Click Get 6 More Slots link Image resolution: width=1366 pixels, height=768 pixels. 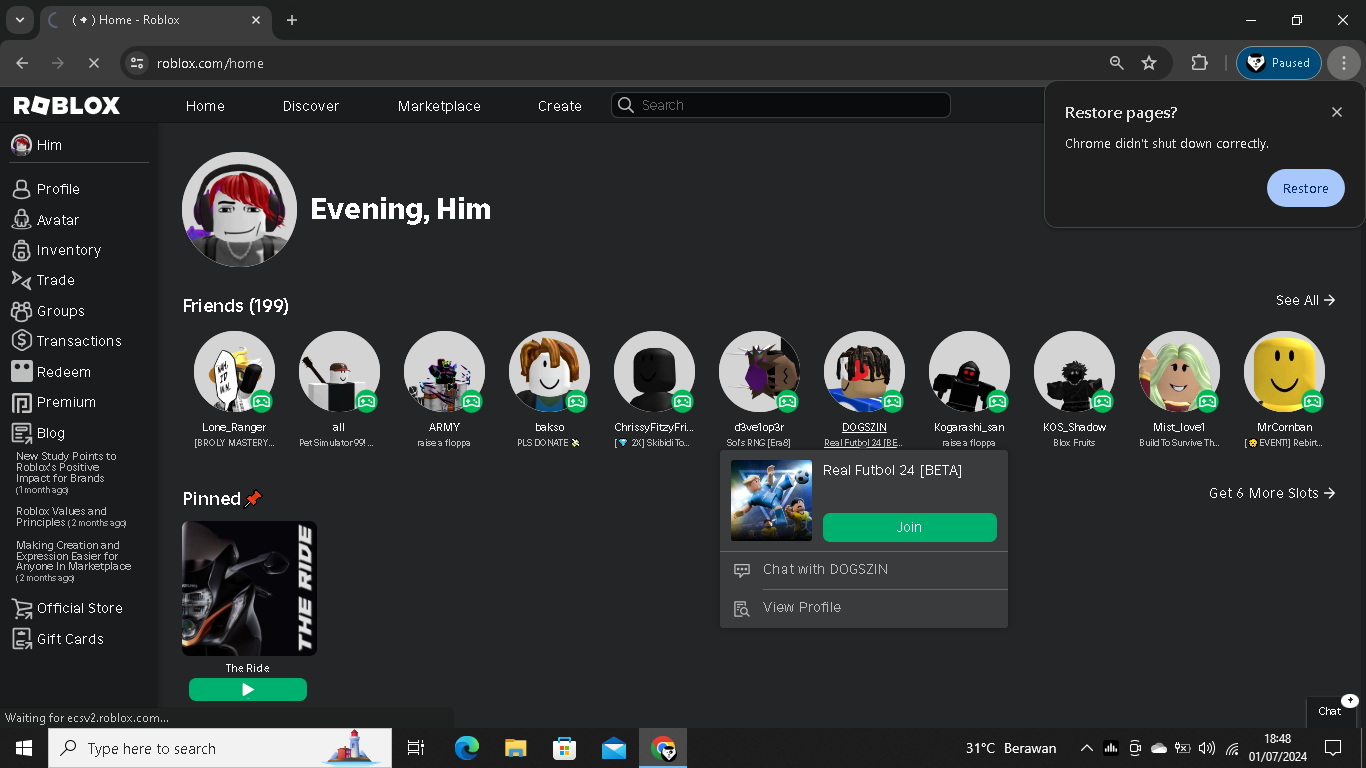(1272, 493)
